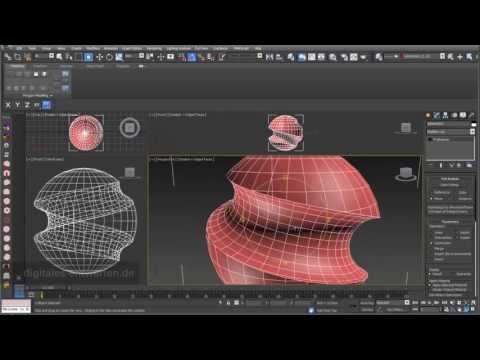
Task: Click the X axis constraint button
Action: (8, 105)
